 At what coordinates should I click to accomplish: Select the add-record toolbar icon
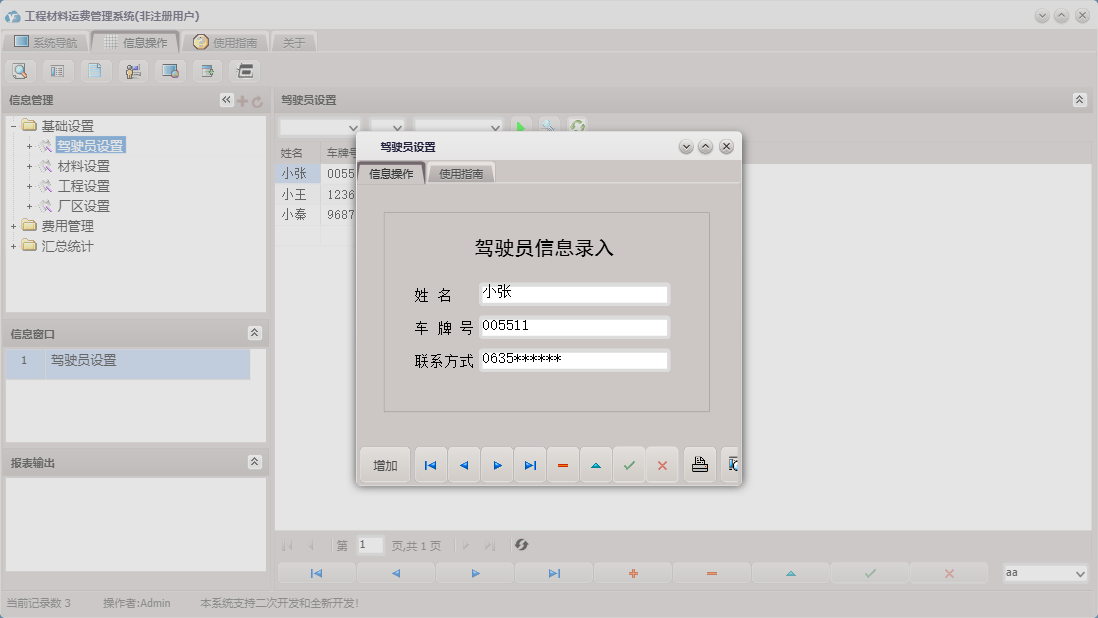[x=207, y=70]
